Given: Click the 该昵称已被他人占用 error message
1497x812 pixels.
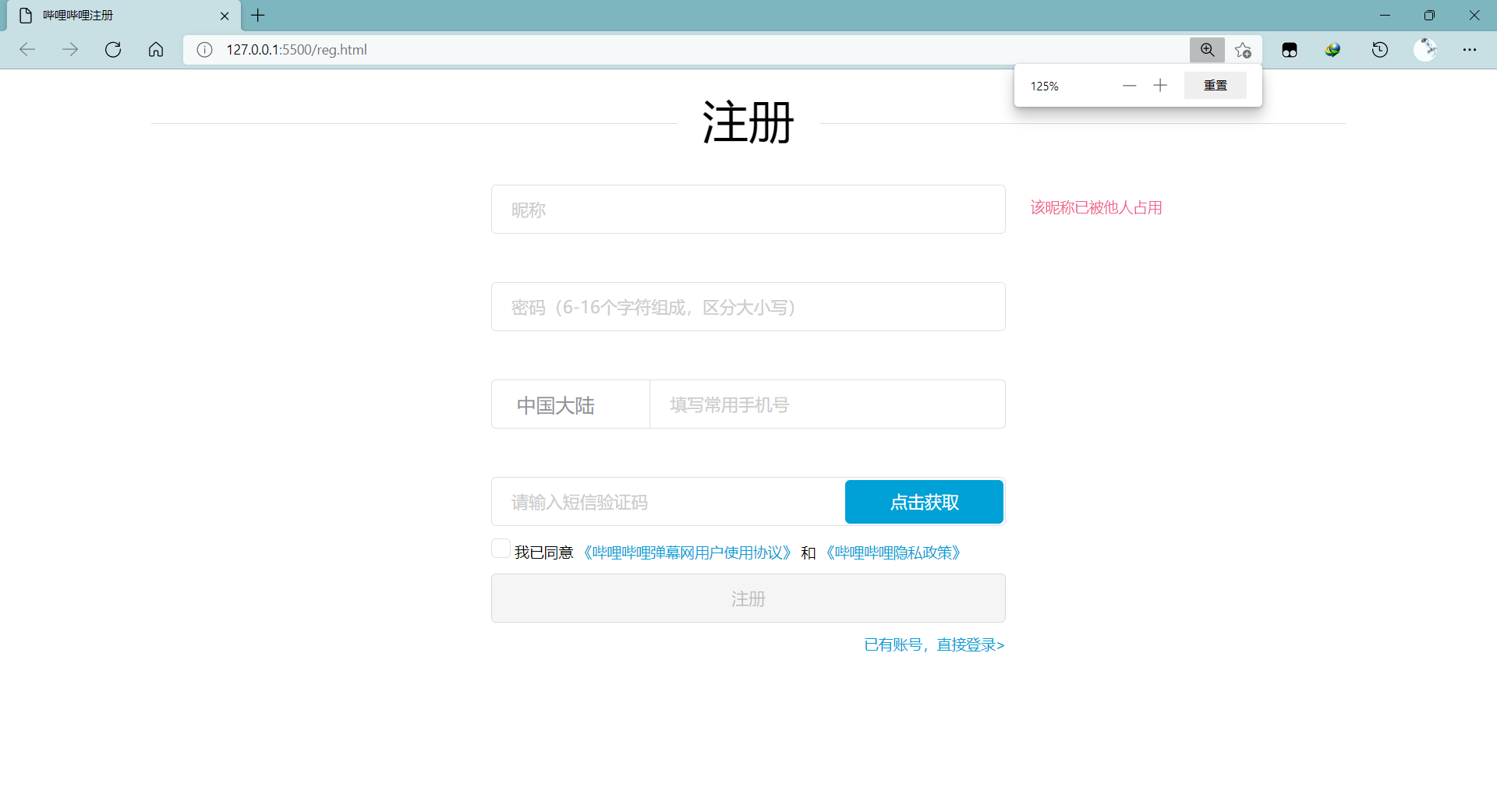Looking at the screenshot, I should coord(1096,207).
